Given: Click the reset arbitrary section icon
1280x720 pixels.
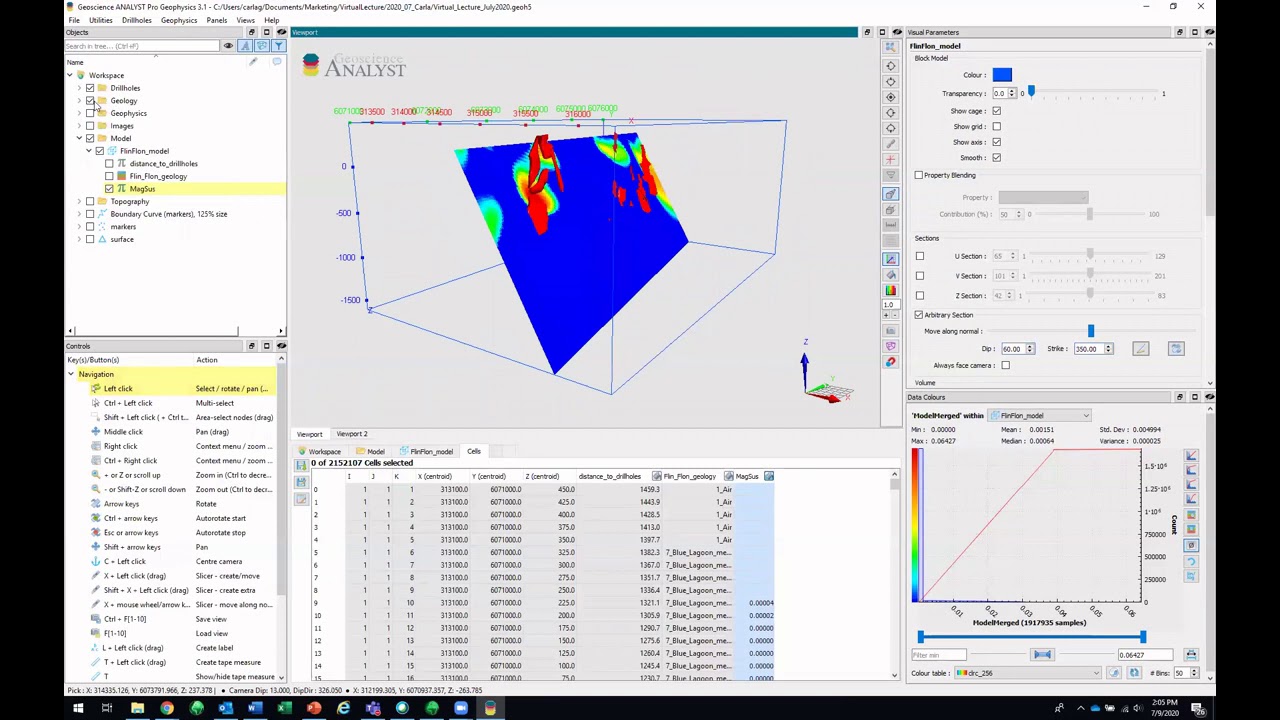Looking at the screenshot, I should pos(1176,349).
